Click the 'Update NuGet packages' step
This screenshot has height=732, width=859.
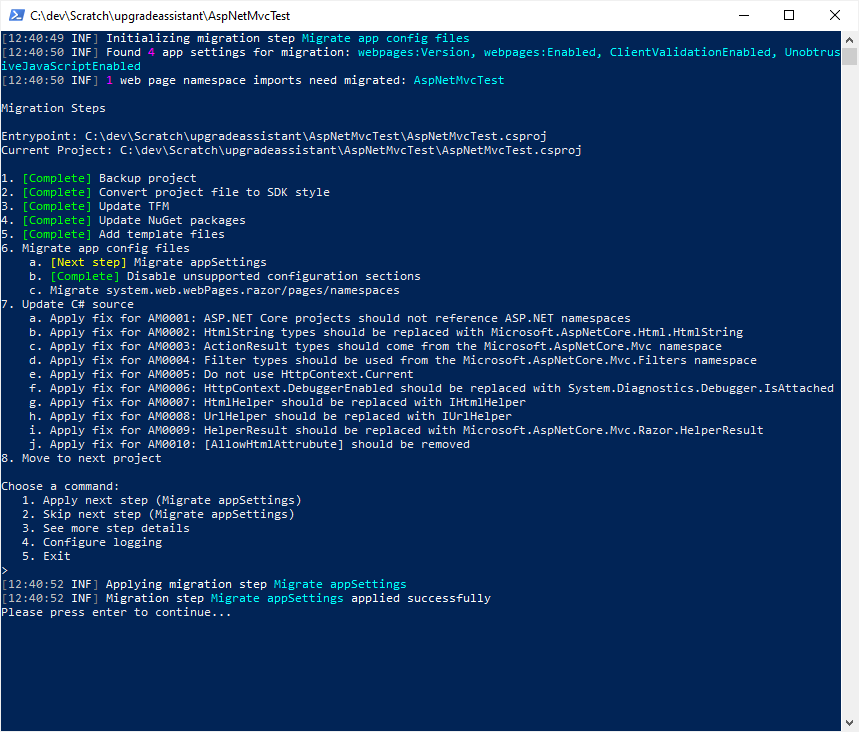tap(171, 220)
